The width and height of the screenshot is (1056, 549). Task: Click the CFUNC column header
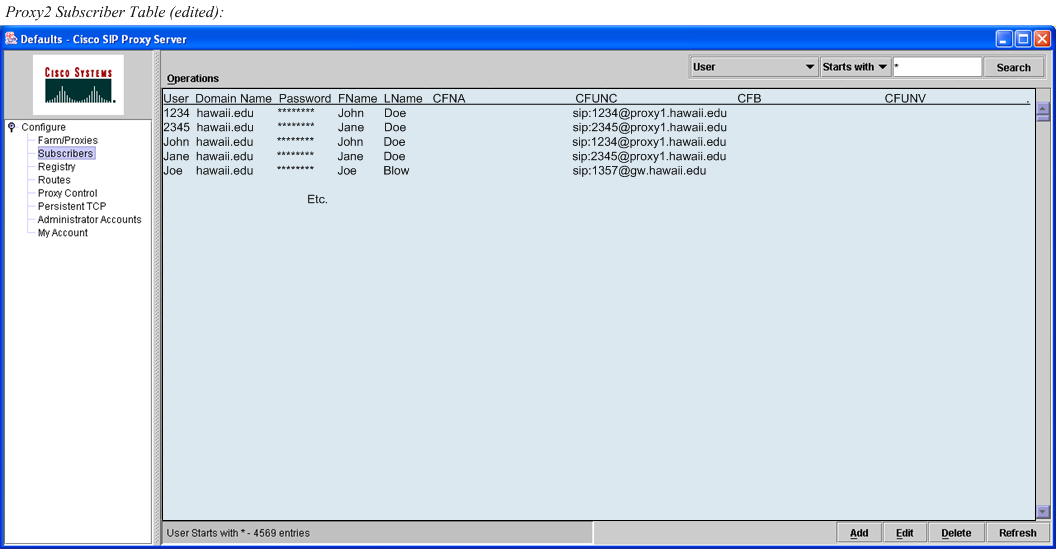(x=596, y=98)
